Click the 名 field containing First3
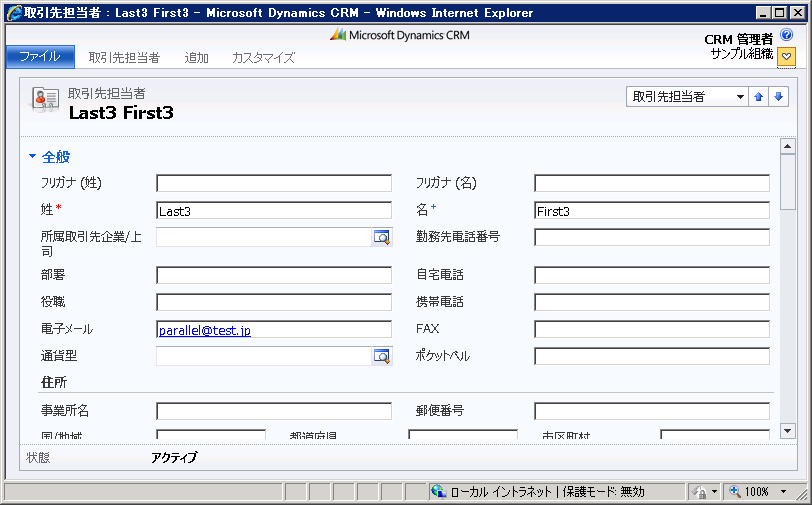This screenshot has width=812, height=505. (652, 210)
